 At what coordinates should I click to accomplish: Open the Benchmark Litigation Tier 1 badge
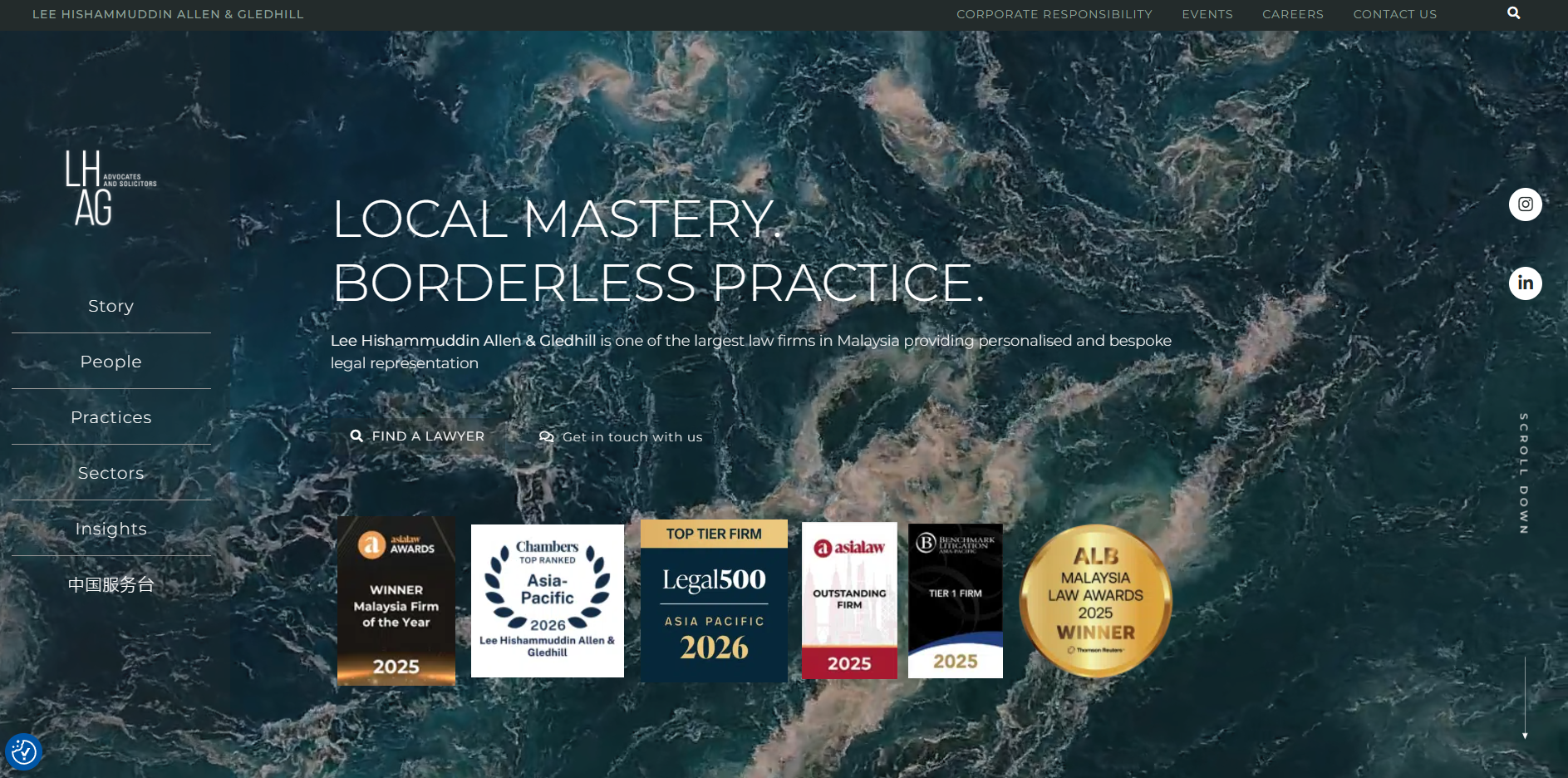pyautogui.click(x=956, y=601)
